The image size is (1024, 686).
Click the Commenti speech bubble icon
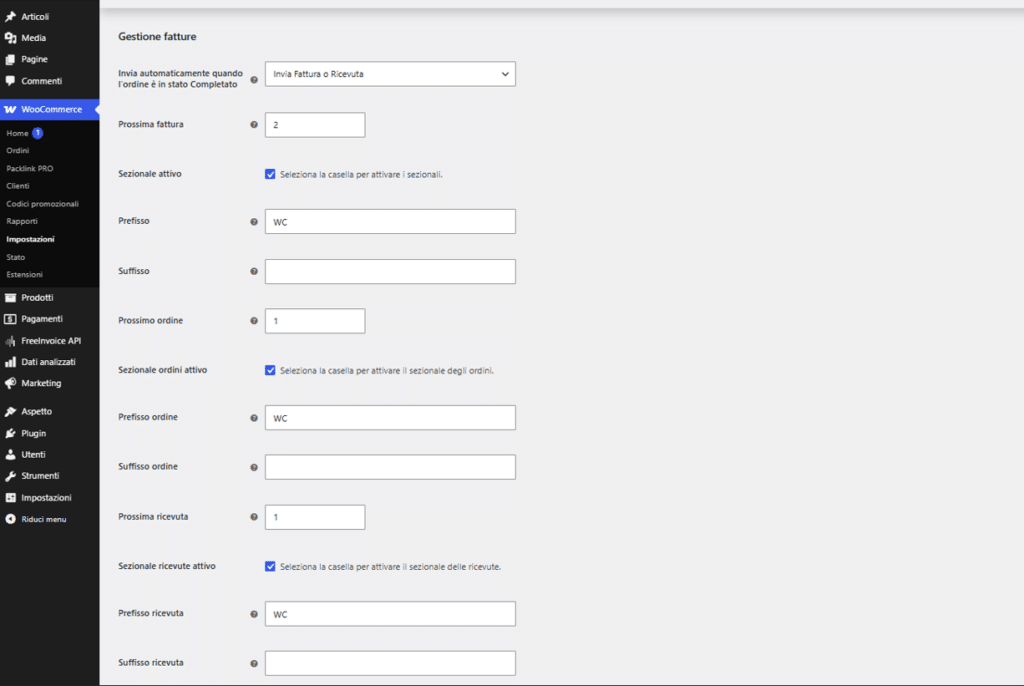pyautogui.click(x=10, y=81)
